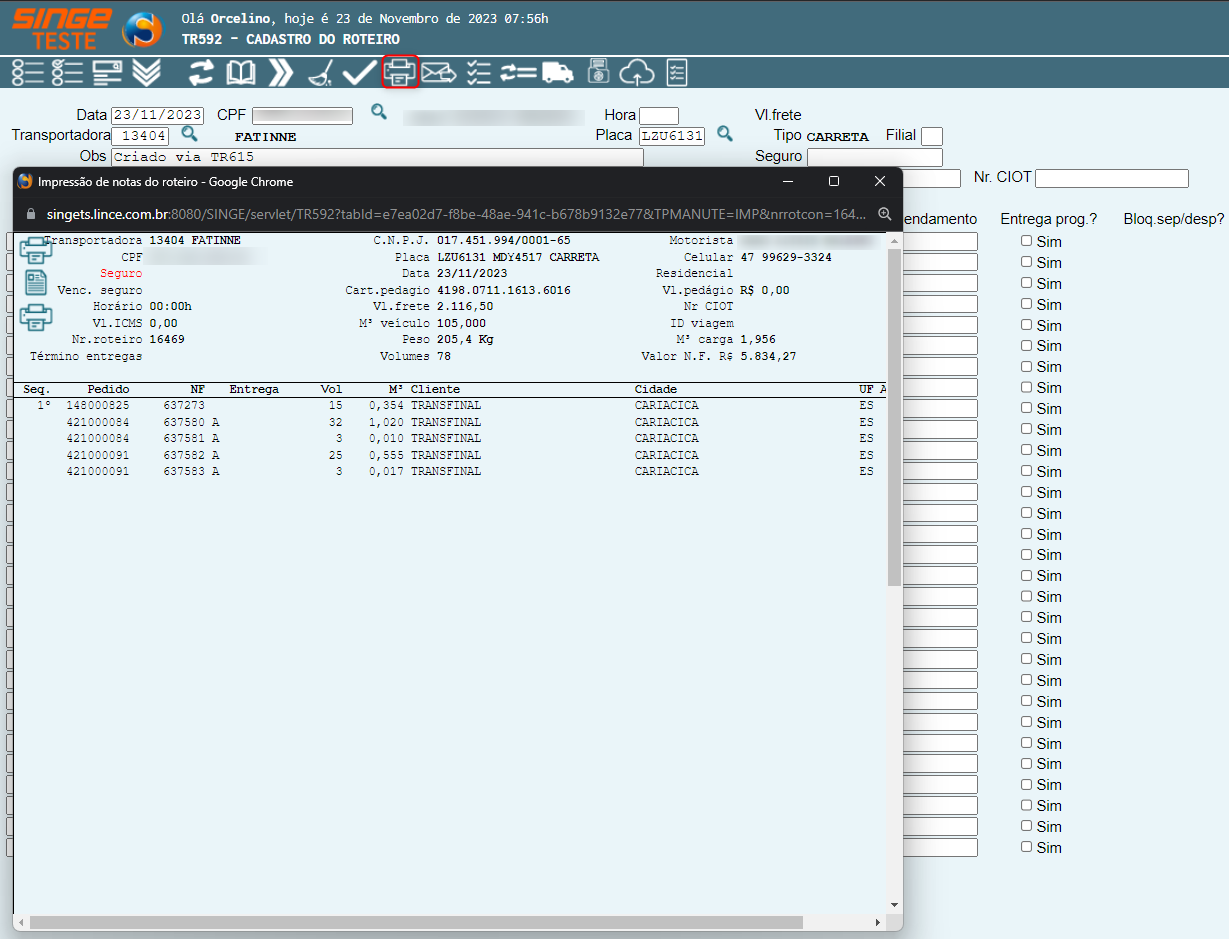Minimize the Impressão de notas popup window

(788, 181)
